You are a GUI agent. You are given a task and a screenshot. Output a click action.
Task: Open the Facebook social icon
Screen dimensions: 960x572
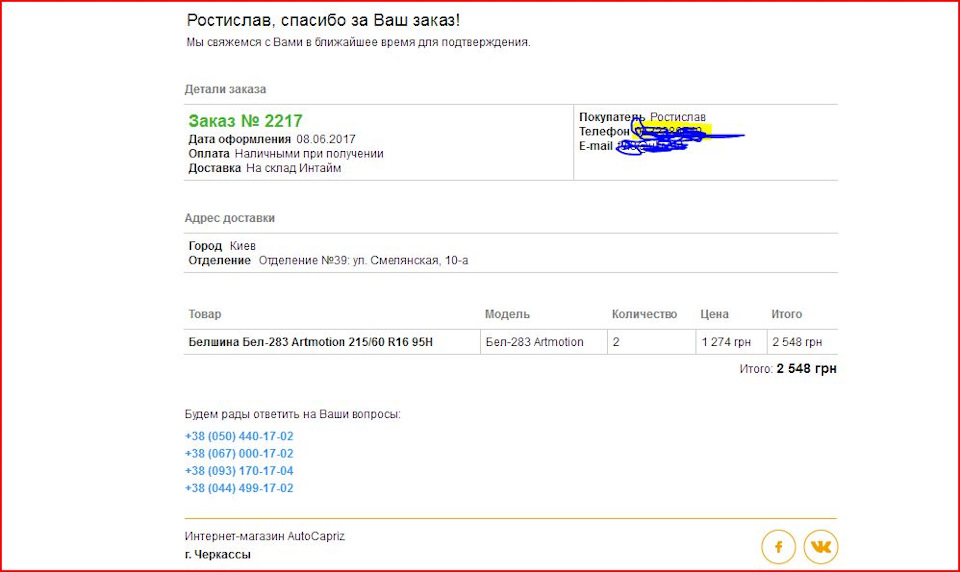pos(778,546)
